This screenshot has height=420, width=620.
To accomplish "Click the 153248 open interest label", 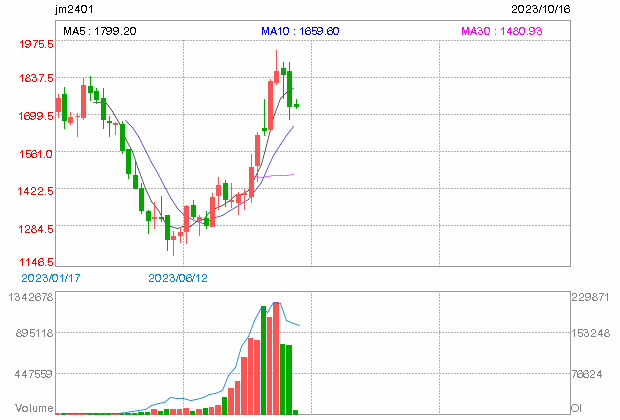I will pyautogui.click(x=591, y=333).
